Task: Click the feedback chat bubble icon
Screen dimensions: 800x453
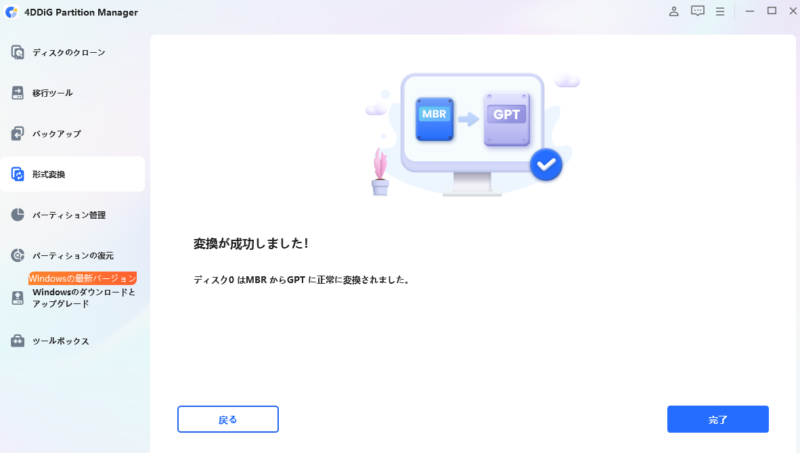Action: pos(697,11)
